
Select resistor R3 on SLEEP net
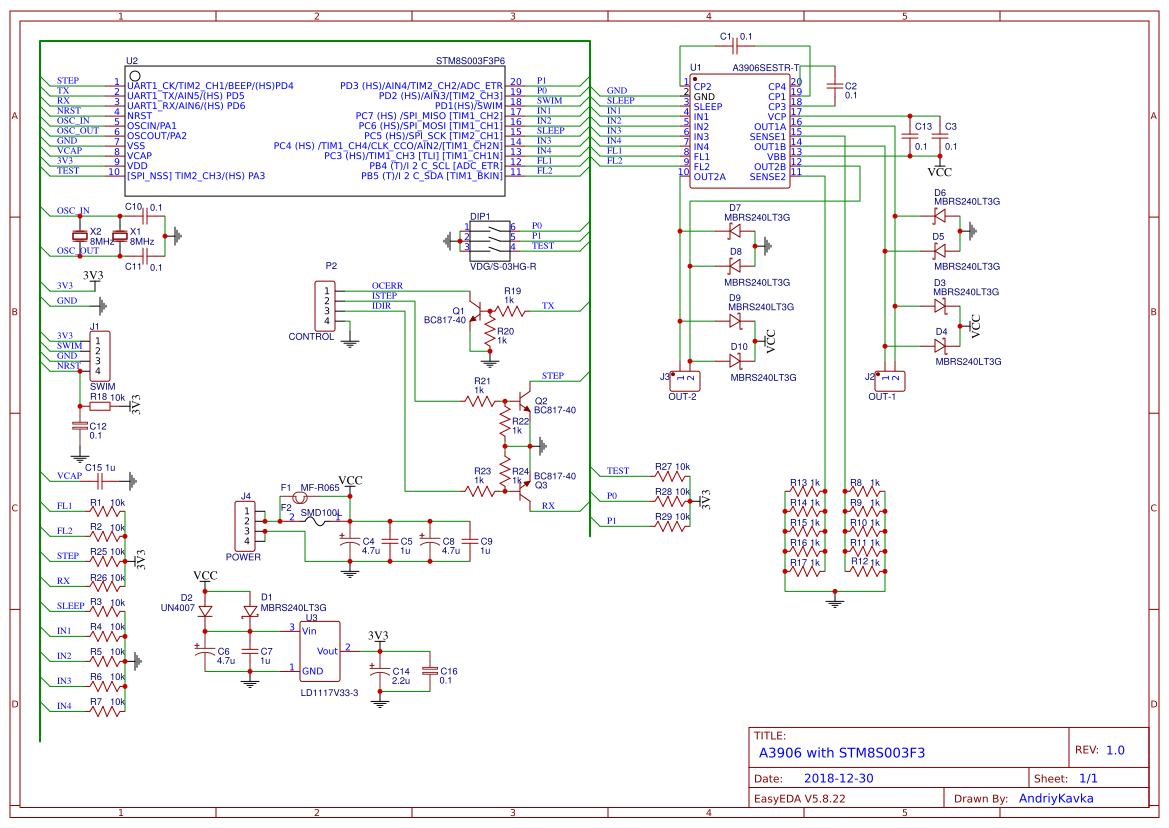[106, 612]
